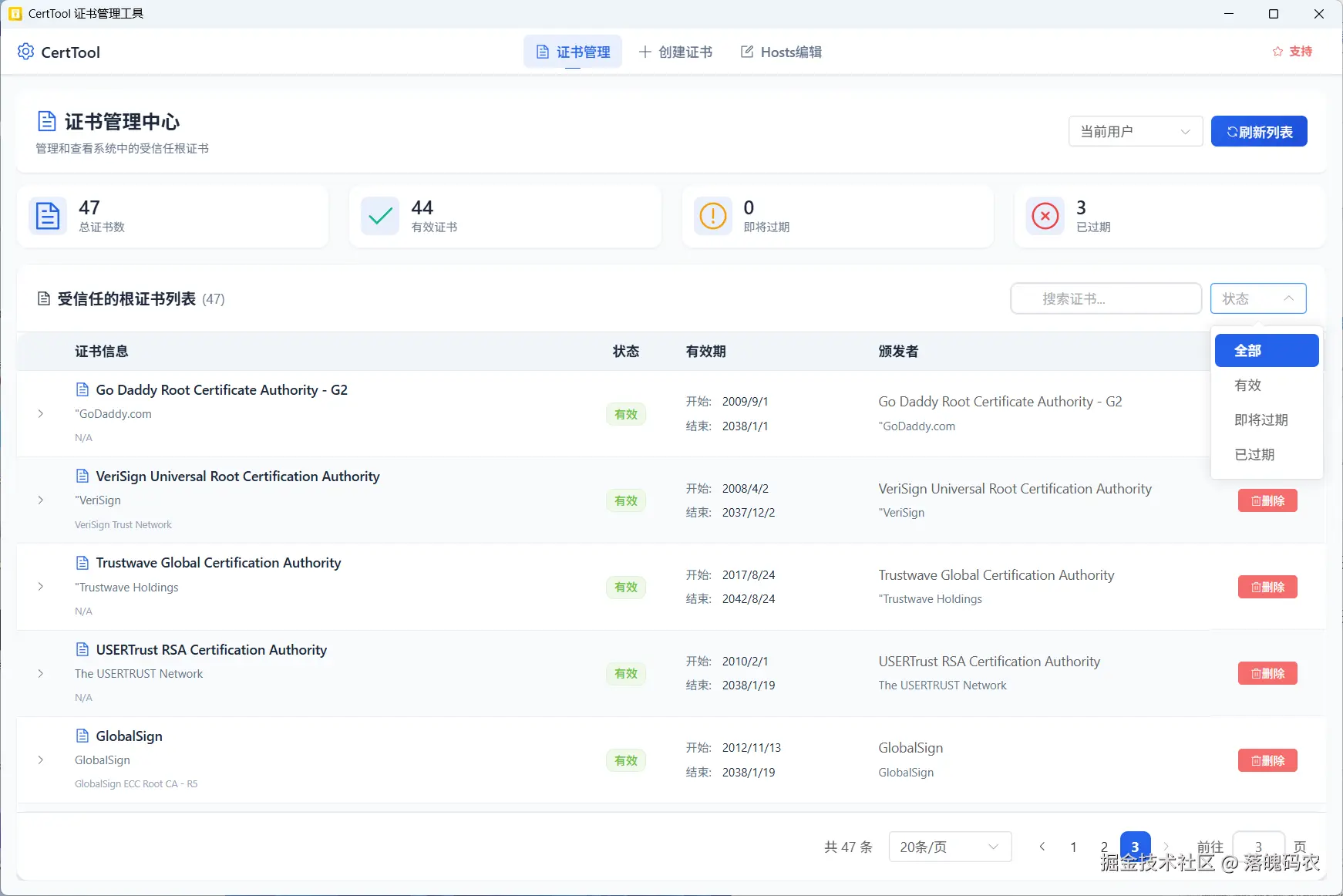Click the Trustwave Global certificate file icon
The width and height of the screenshot is (1343, 896).
[x=82, y=562]
